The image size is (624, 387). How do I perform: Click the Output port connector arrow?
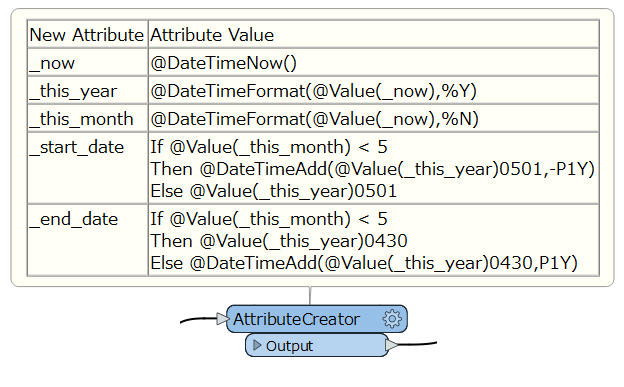392,344
